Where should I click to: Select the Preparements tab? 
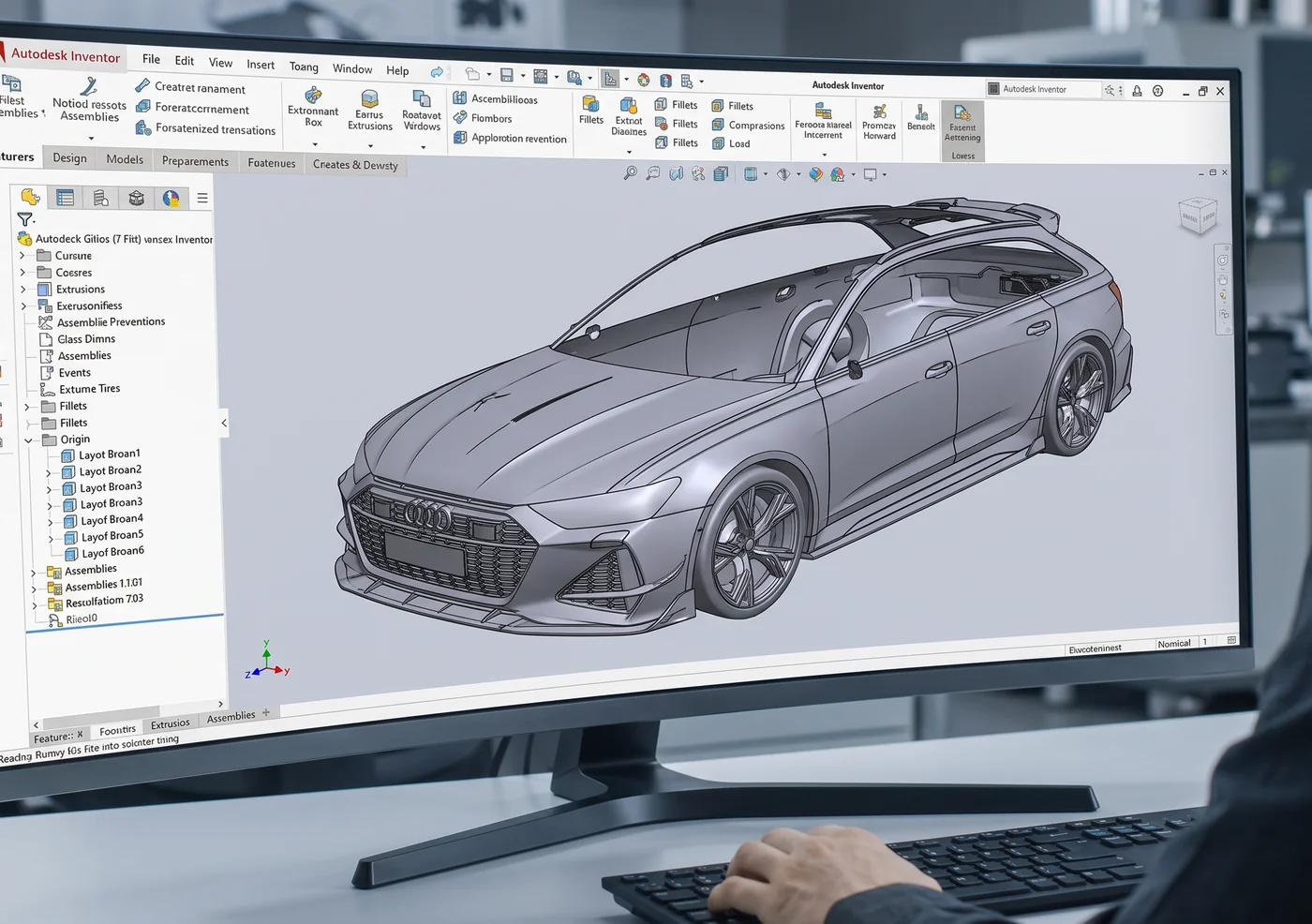[x=195, y=161]
